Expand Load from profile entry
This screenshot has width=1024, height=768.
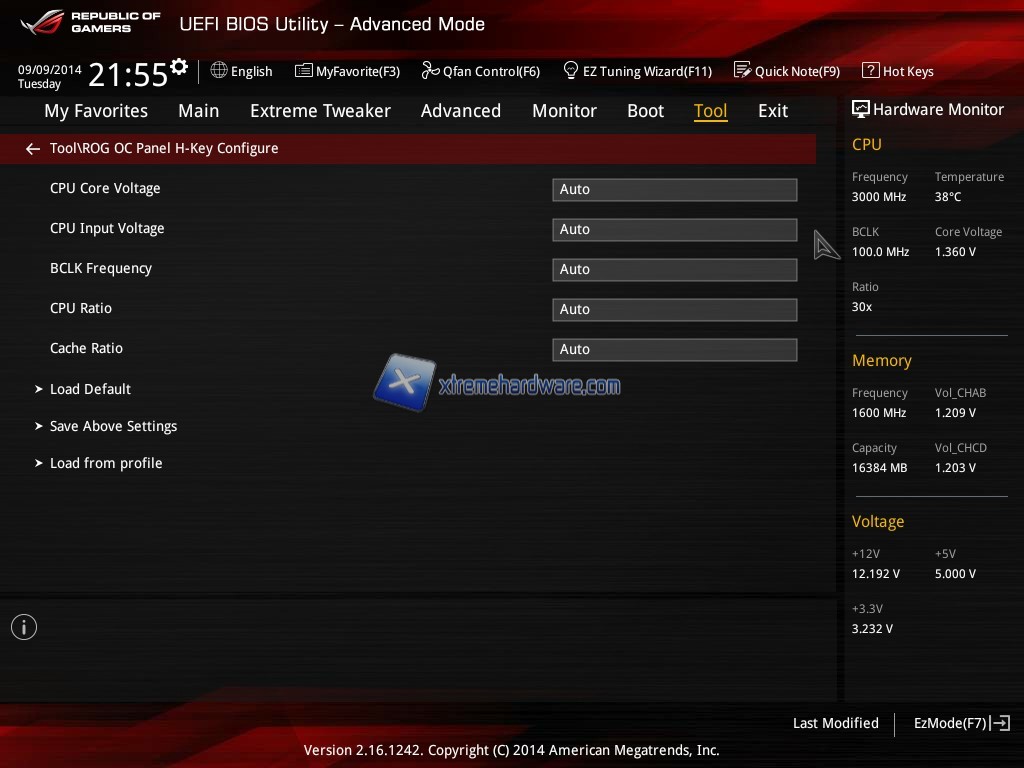pyautogui.click(x=105, y=463)
